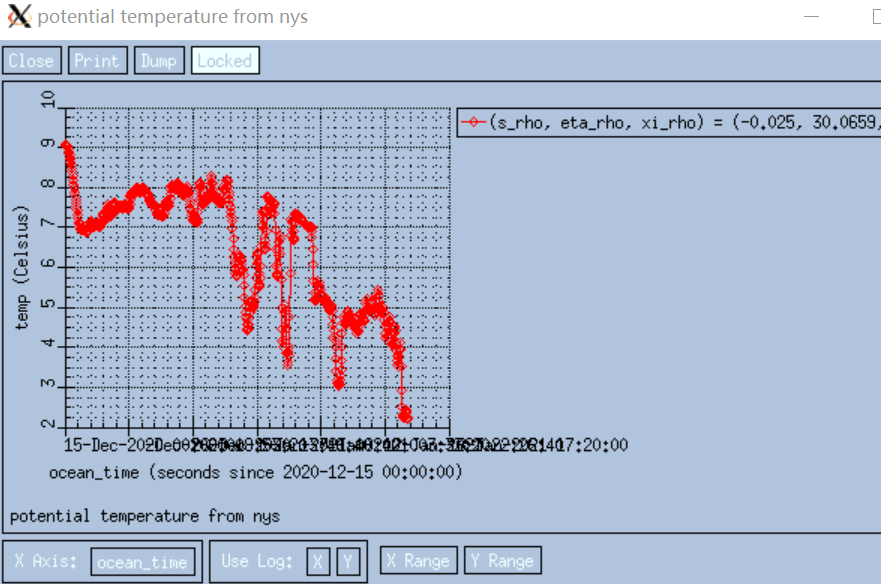Open the Y Range settings
Image resolution: width=881 pixels, height=584 pixels.
pyautogui.click(x=502, y=561)
